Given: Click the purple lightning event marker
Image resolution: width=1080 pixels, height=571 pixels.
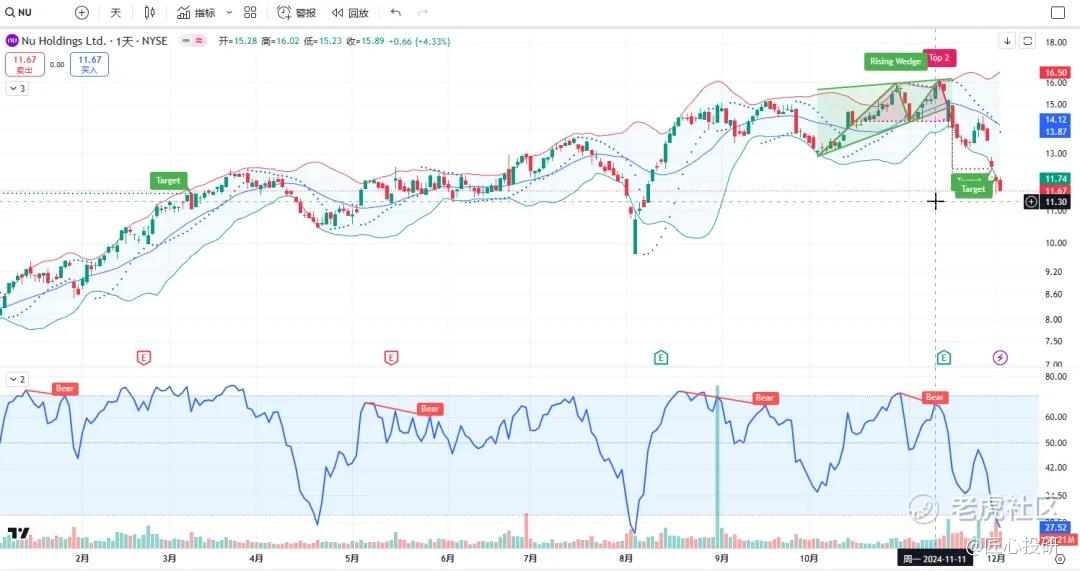Looking at the screenshot, I should coord(999,357).
